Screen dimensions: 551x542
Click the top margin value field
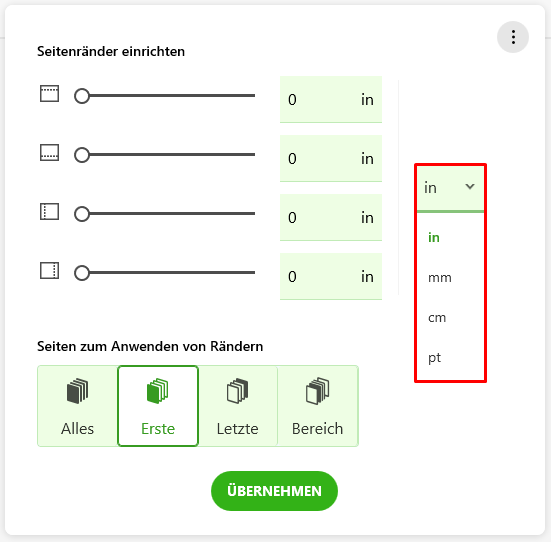pos(331,99)
